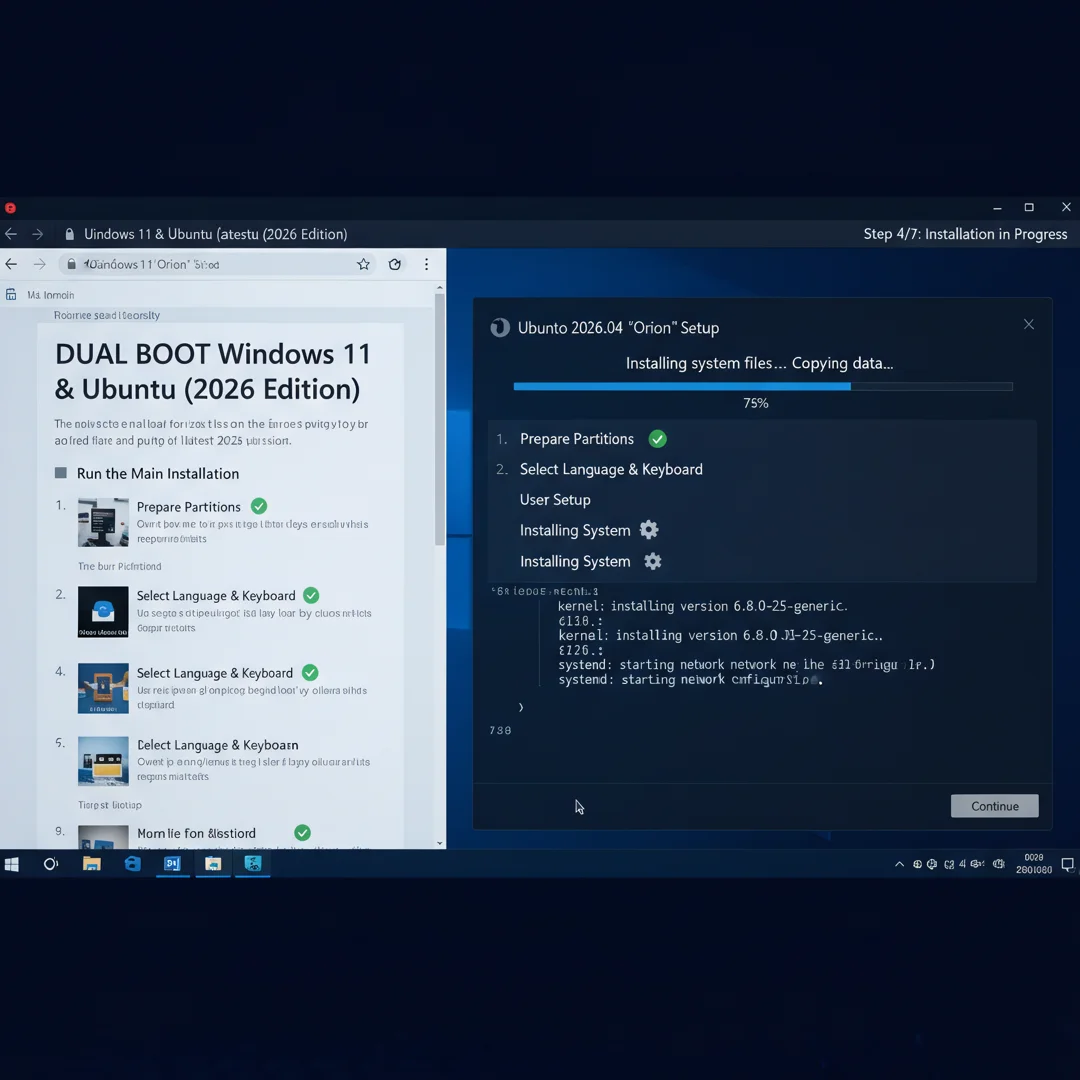Click the green check beside installer Prepare Partitions
This screenshot has height=1080, width=1080.
658,439
